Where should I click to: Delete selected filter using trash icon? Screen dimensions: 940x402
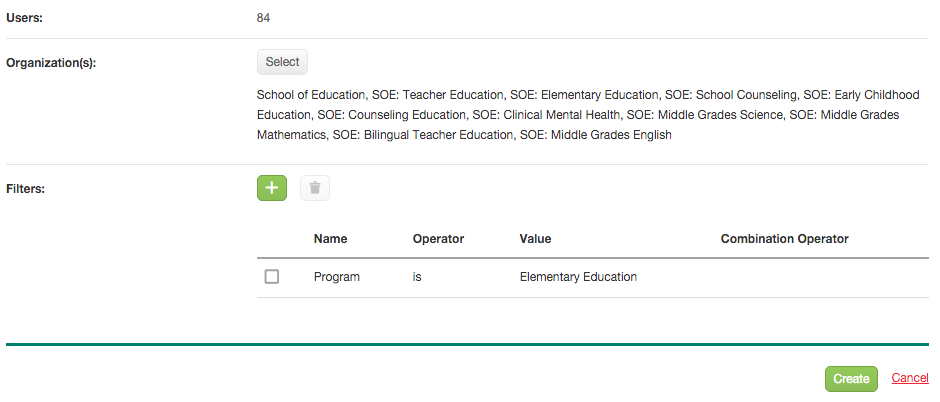(x=315, y=188)
